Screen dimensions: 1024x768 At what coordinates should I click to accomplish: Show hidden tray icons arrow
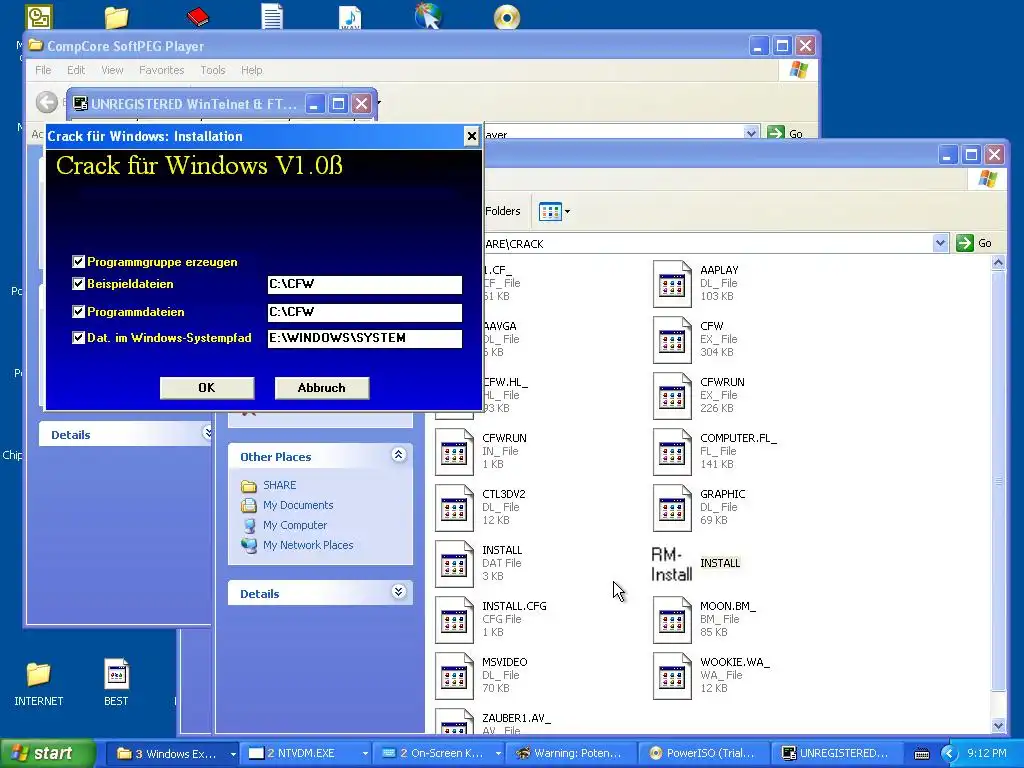coord(948,754)
